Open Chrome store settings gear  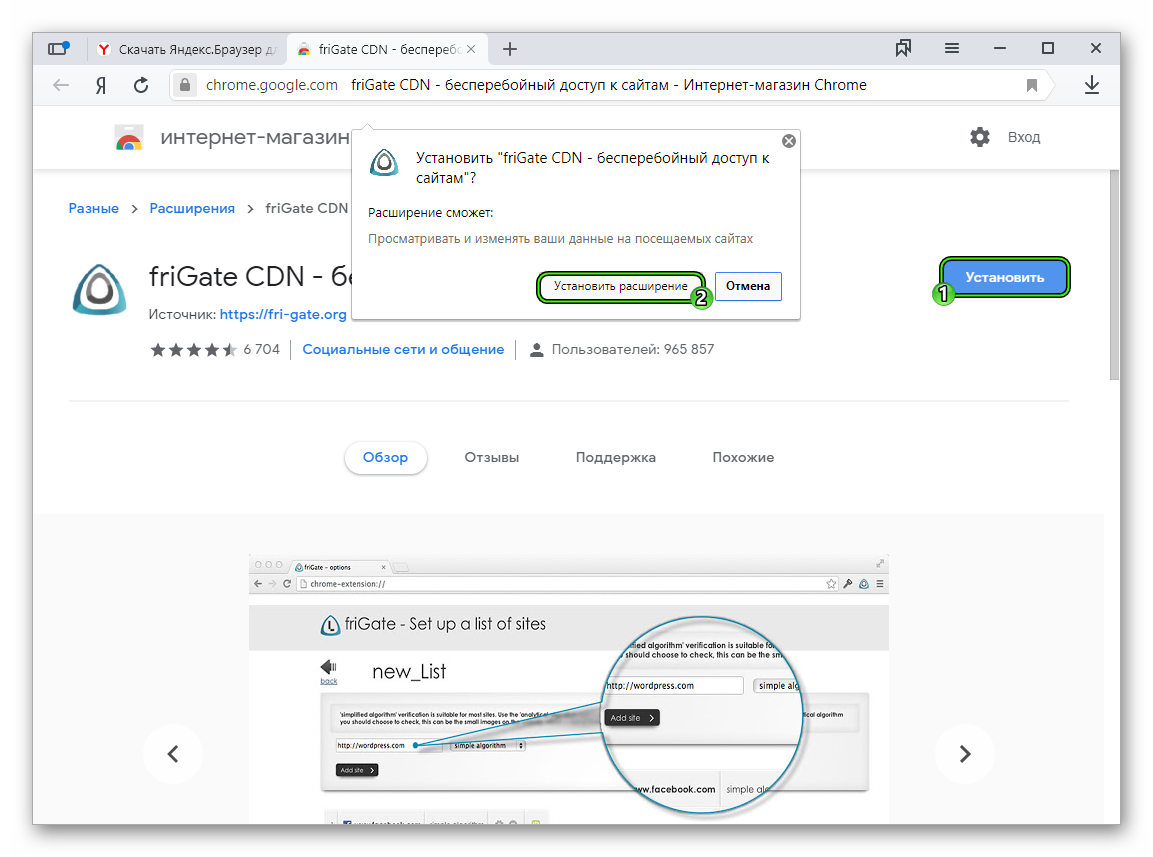979,137
